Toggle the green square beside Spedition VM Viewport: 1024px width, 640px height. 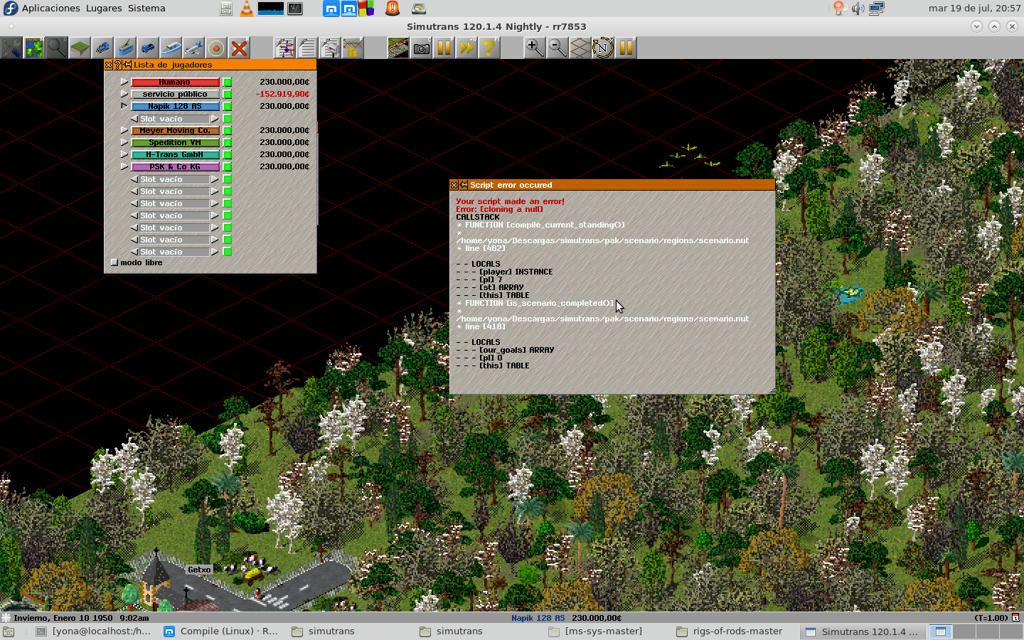(227, 143)
